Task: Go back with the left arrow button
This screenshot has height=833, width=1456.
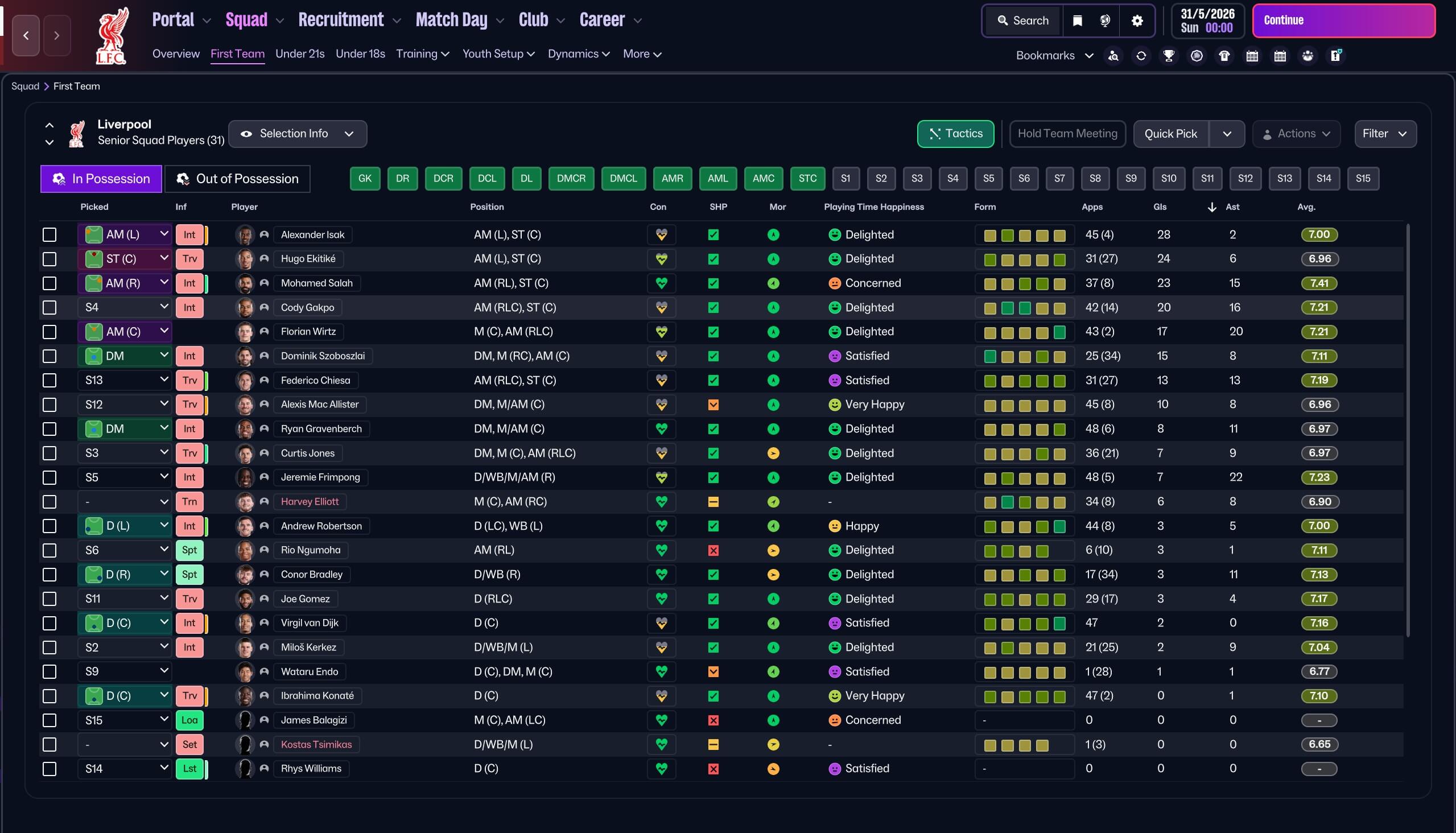Action: 26,35
